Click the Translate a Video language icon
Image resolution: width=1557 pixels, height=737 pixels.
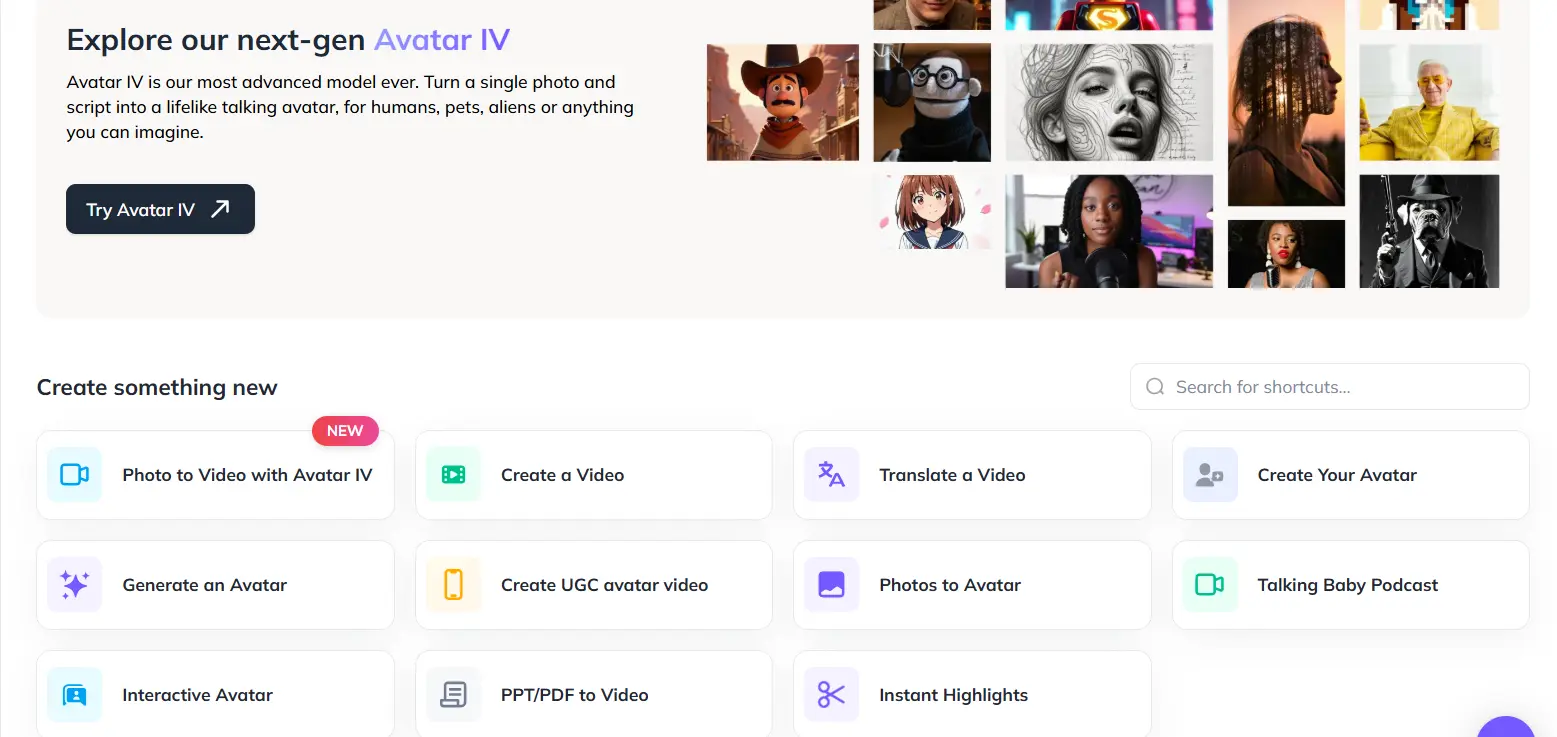832,475
